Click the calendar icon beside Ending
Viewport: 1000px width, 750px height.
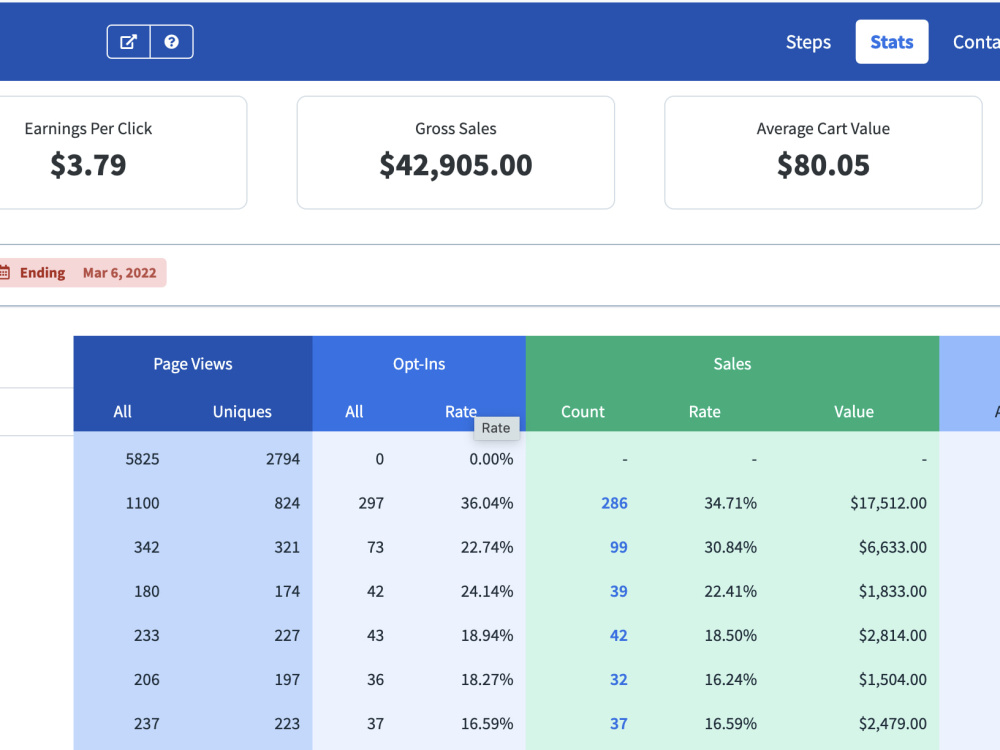pyautogui.click(x=4, y=273)
